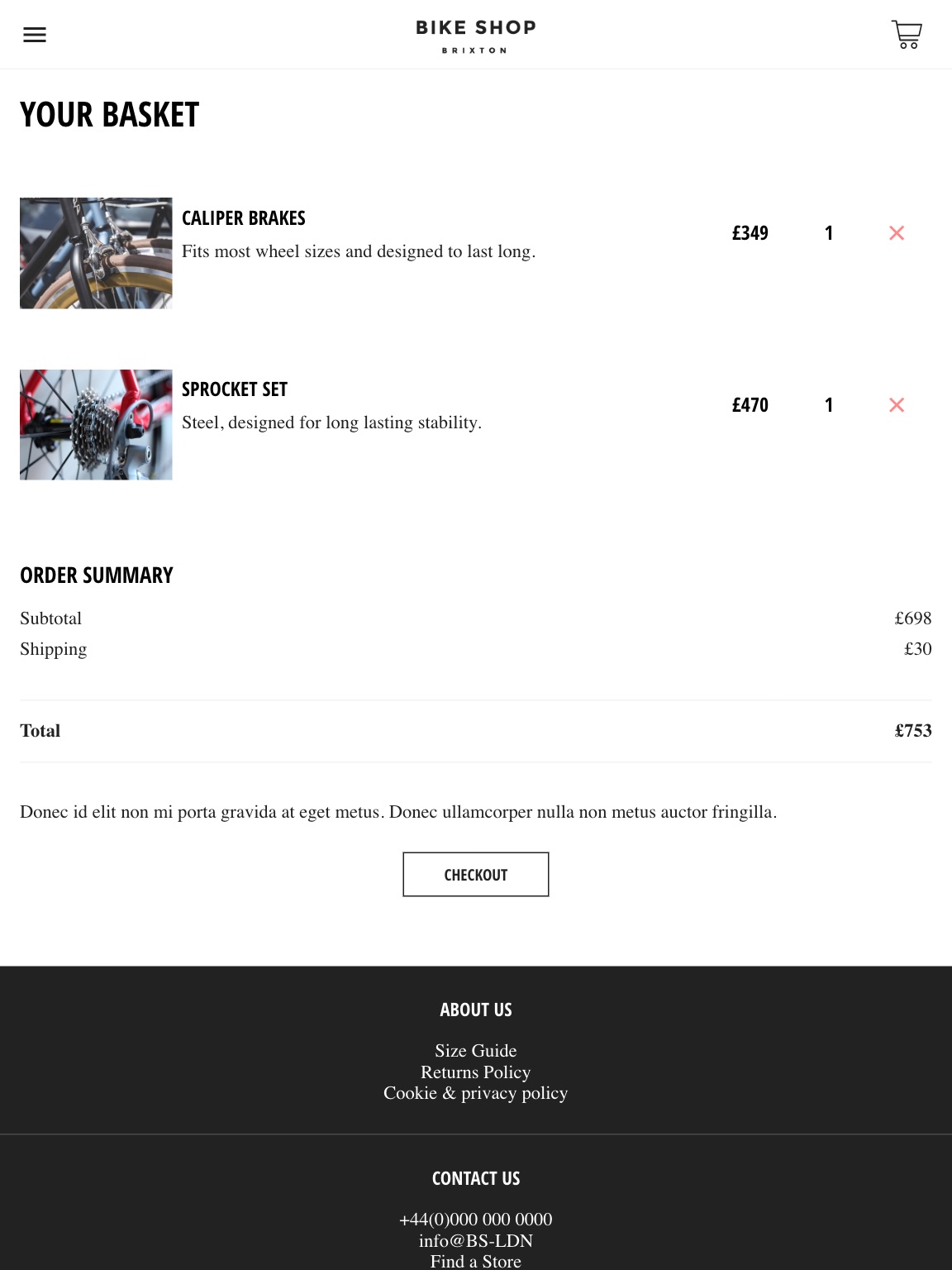Call the +44(0)000 000 0000 number
Viewport: 952px width, 1270px height.
point(476,1220)
